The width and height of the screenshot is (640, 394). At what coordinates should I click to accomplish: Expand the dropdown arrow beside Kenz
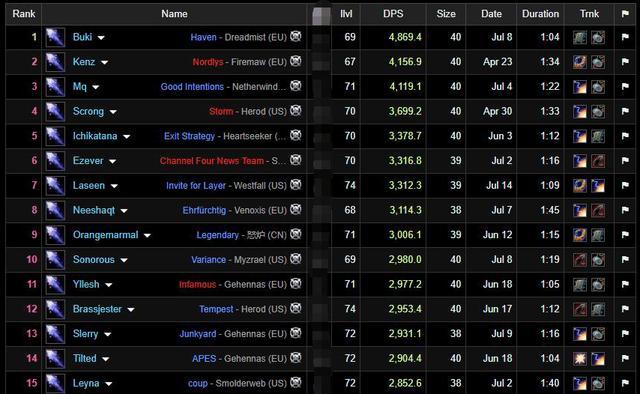tap(104, 62)
